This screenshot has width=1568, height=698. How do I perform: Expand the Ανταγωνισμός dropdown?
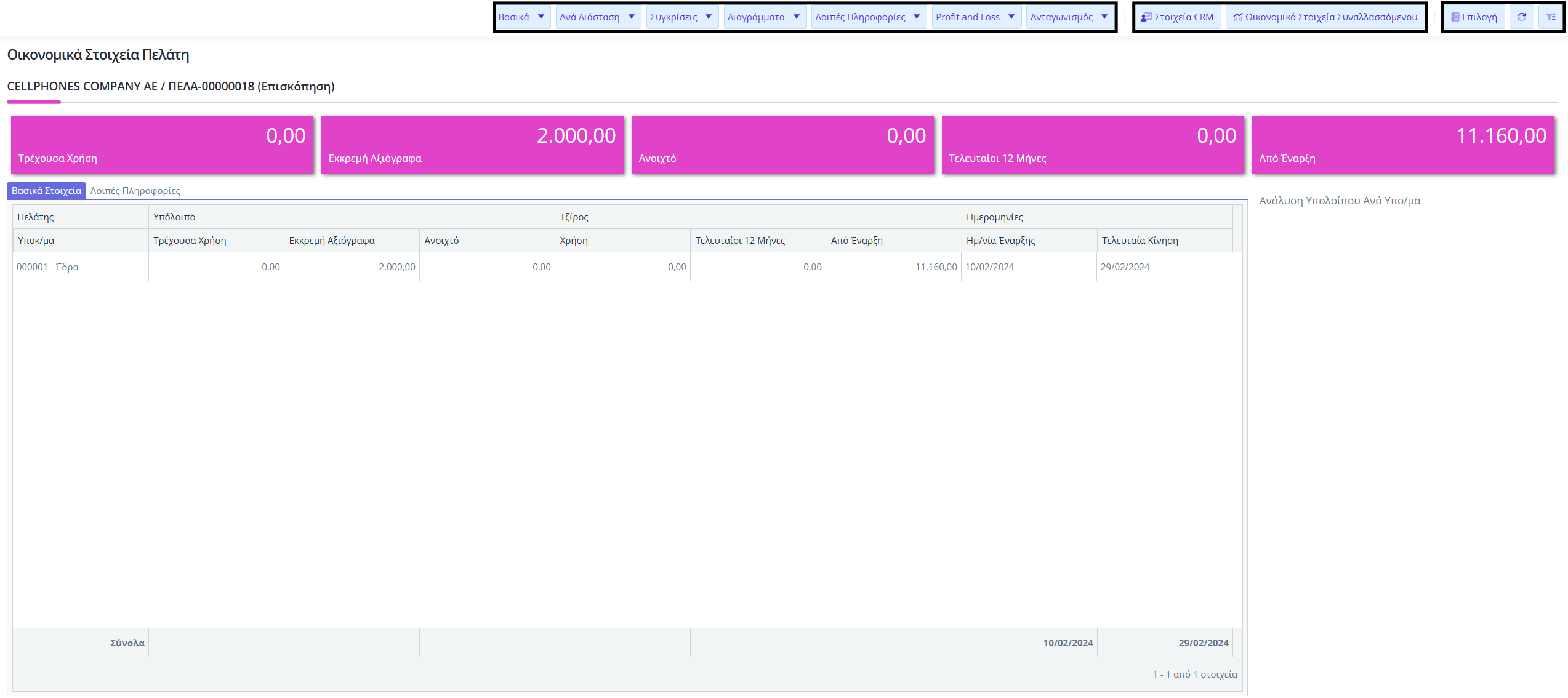[x=1070, y=17]
